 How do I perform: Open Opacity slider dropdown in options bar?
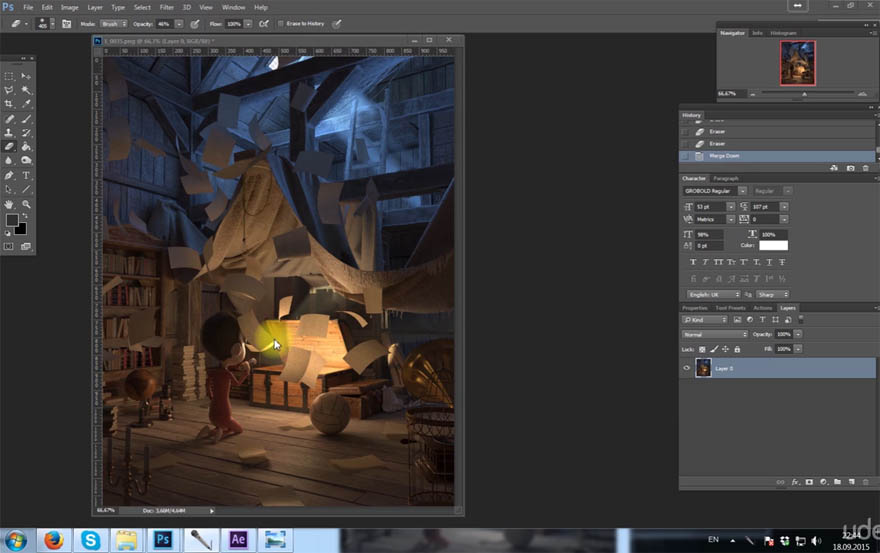179,24
